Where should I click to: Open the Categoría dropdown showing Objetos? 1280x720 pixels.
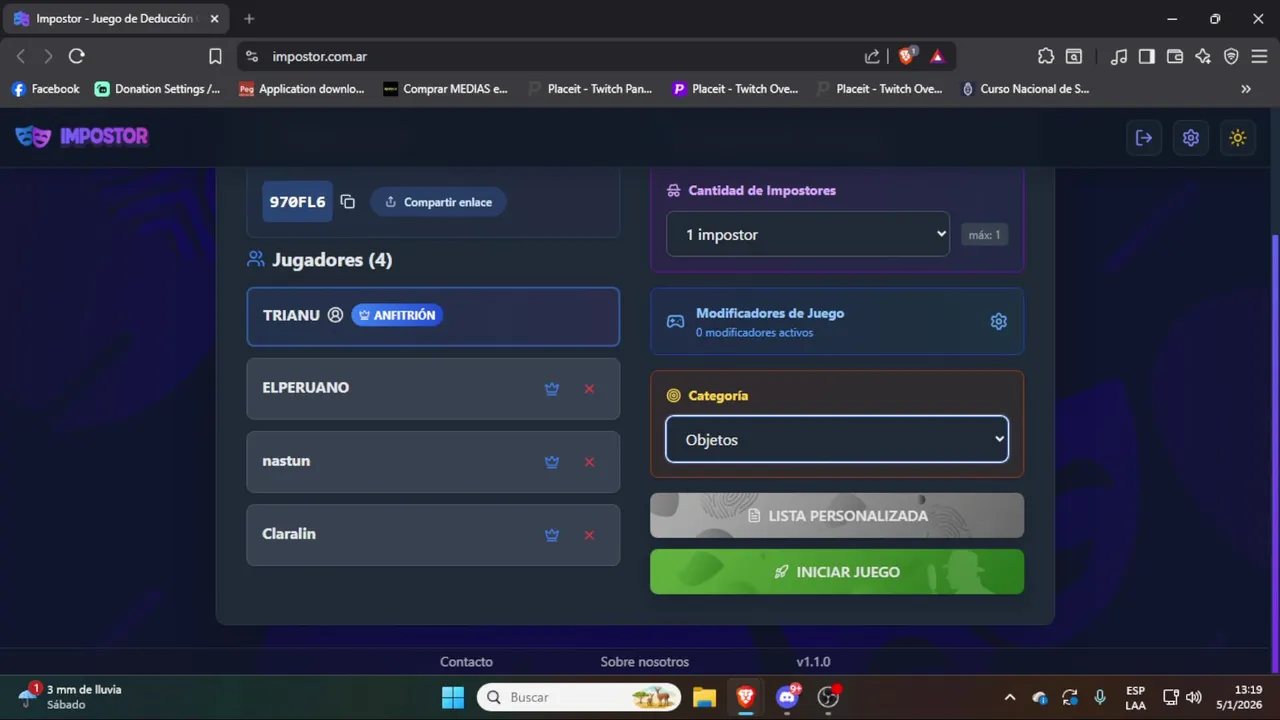point(837,439)
